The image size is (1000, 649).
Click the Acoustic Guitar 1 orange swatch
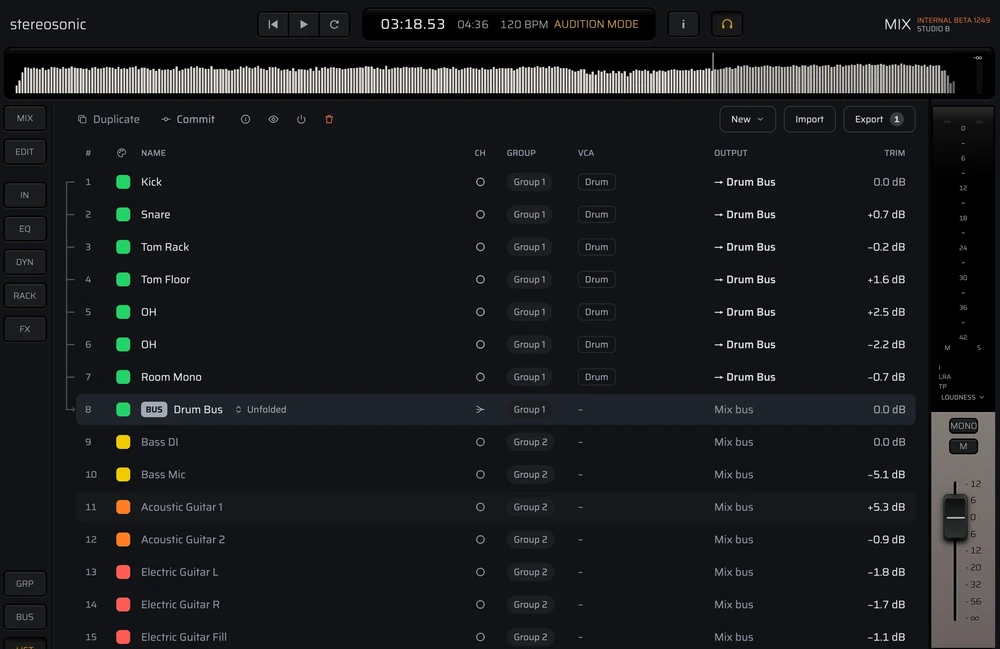point(123,507)
